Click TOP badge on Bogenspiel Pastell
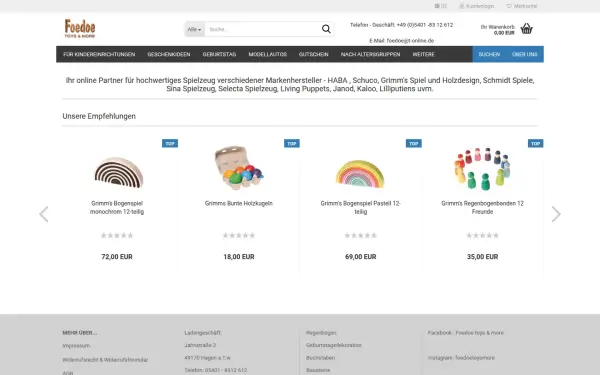This screenshot has height=375, width=600. [x=414, y=143]
